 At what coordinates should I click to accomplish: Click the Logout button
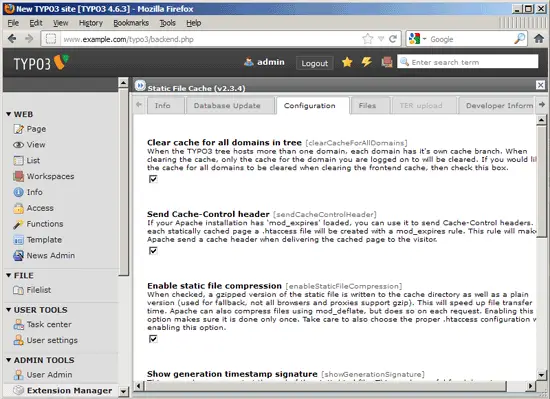pyautogui.click(x=315, y=63)
